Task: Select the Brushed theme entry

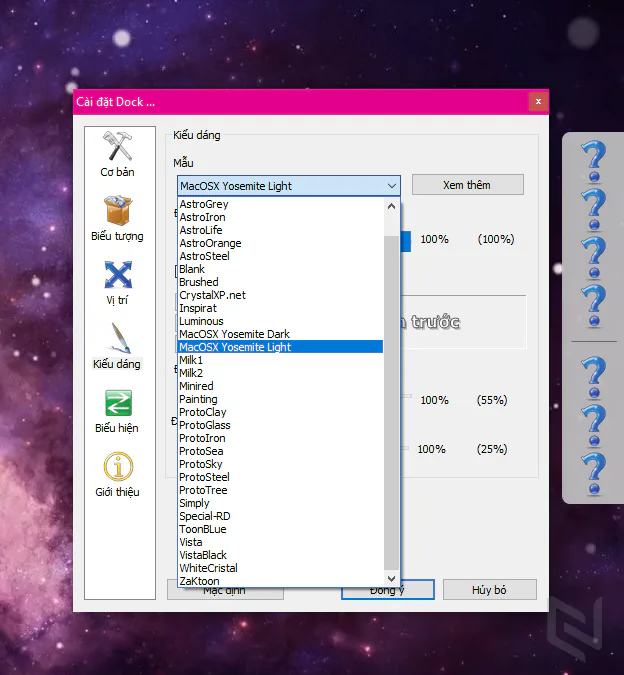Action: pos(280,282)
